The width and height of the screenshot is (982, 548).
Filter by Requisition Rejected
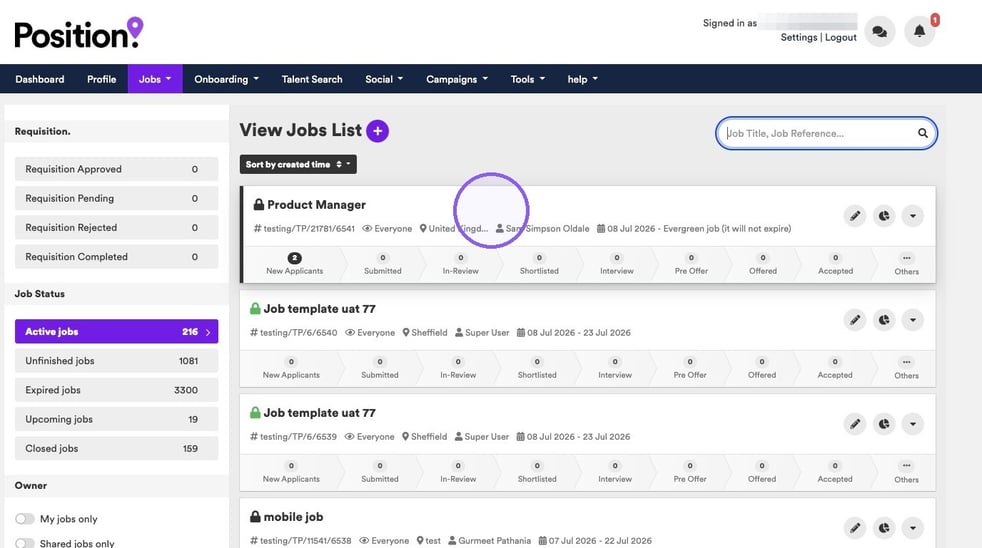116,227
